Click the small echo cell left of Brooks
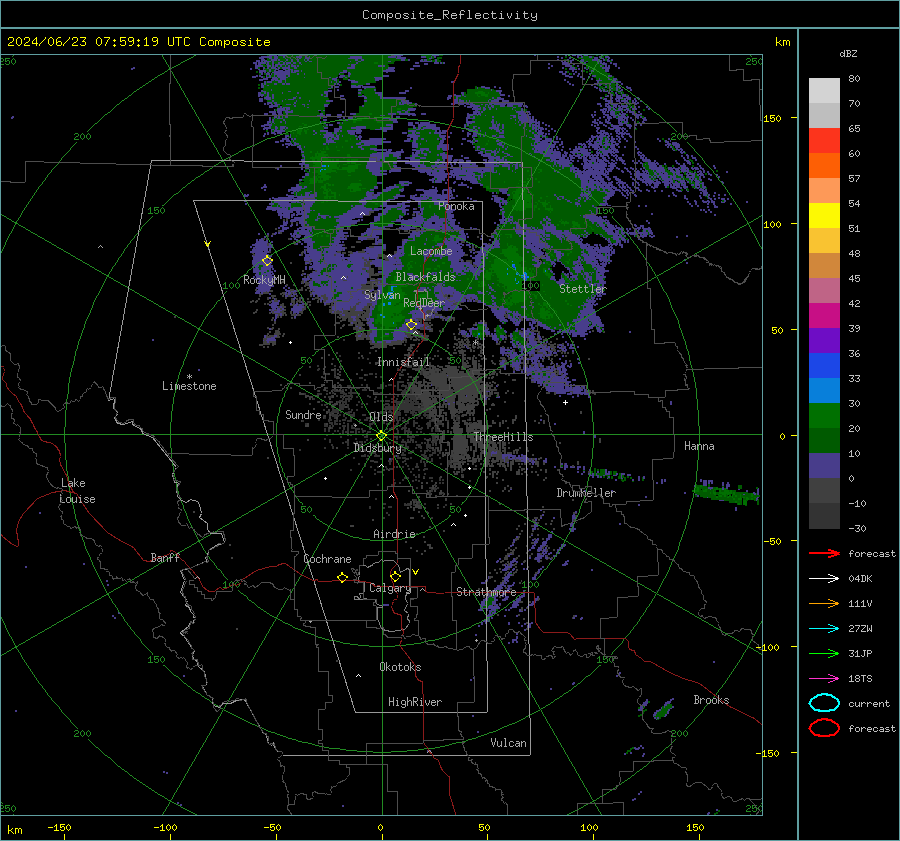Viewport: 900px width, 841px height. click(x=664, y=710)
